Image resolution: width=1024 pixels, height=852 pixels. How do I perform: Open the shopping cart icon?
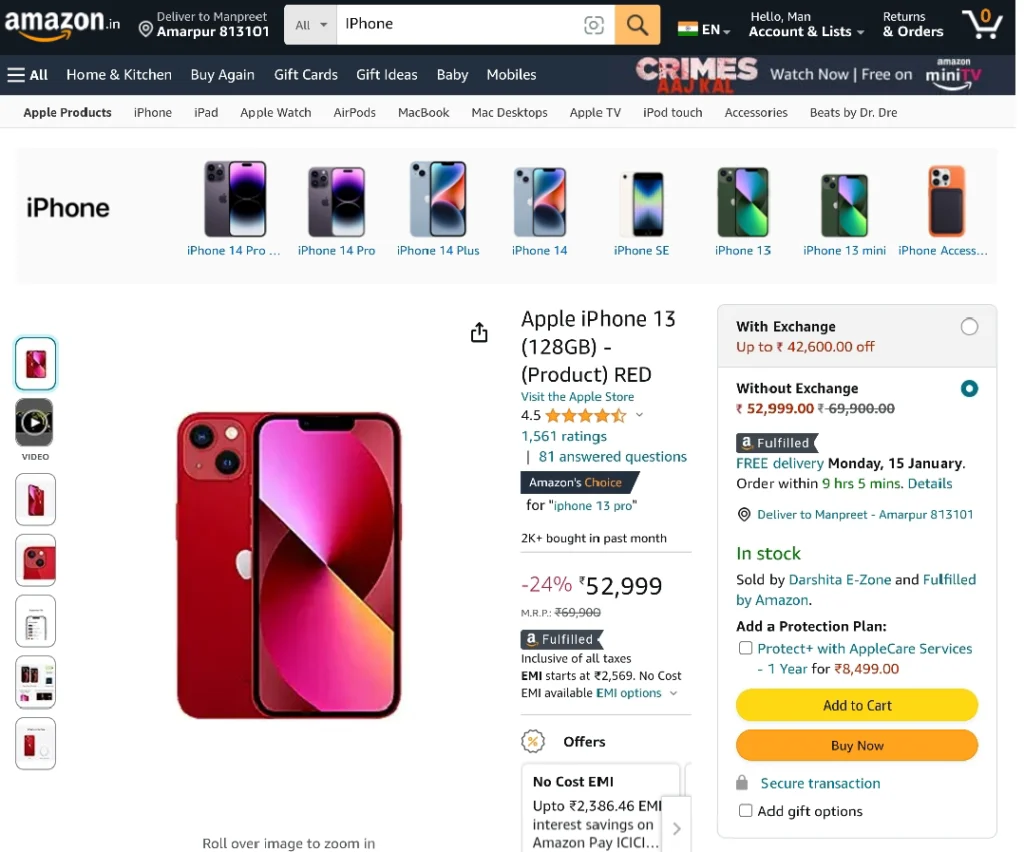pyautogui.click(x=982, y=24)
